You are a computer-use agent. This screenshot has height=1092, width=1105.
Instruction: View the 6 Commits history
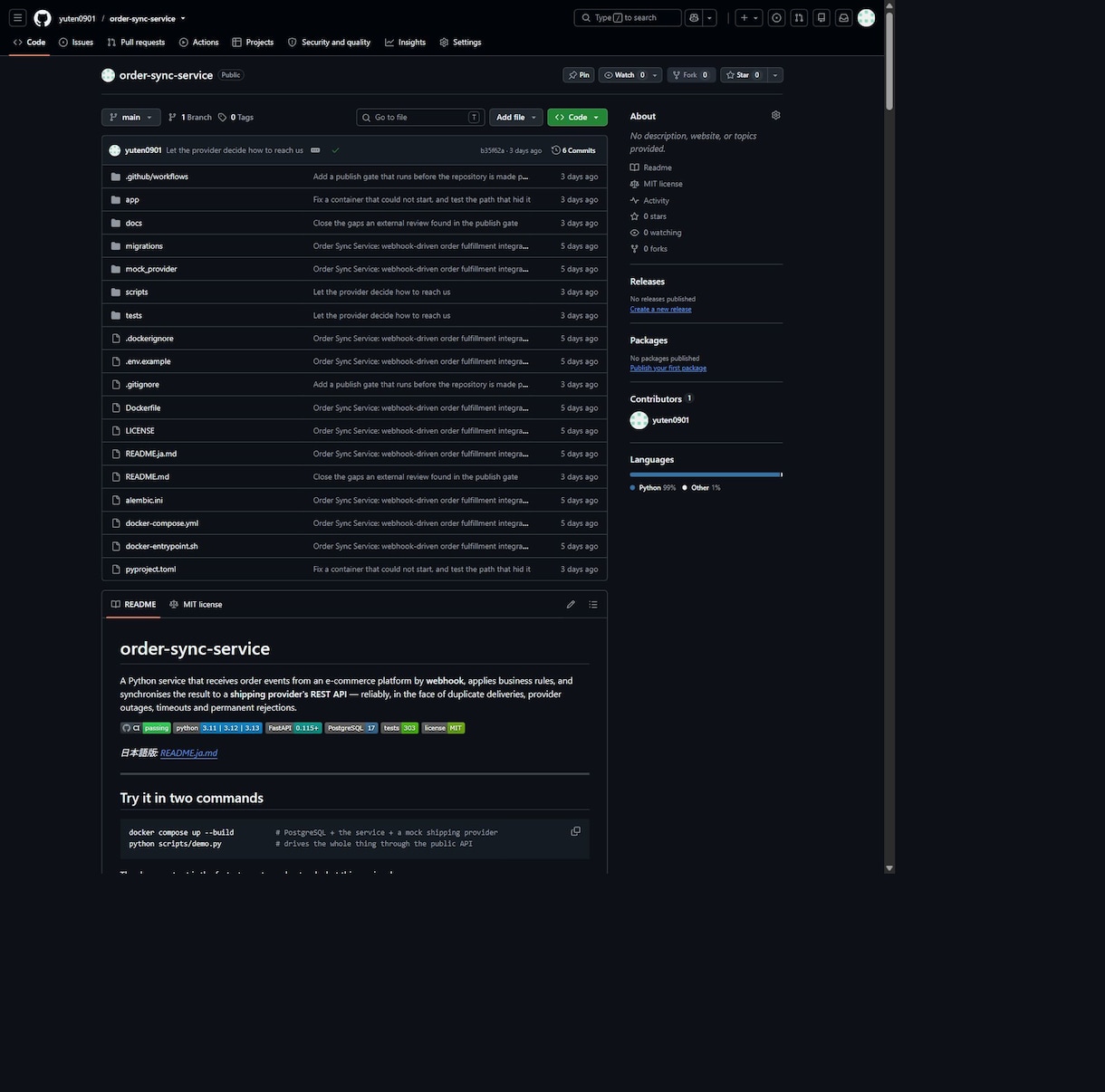tap(573, 150)
